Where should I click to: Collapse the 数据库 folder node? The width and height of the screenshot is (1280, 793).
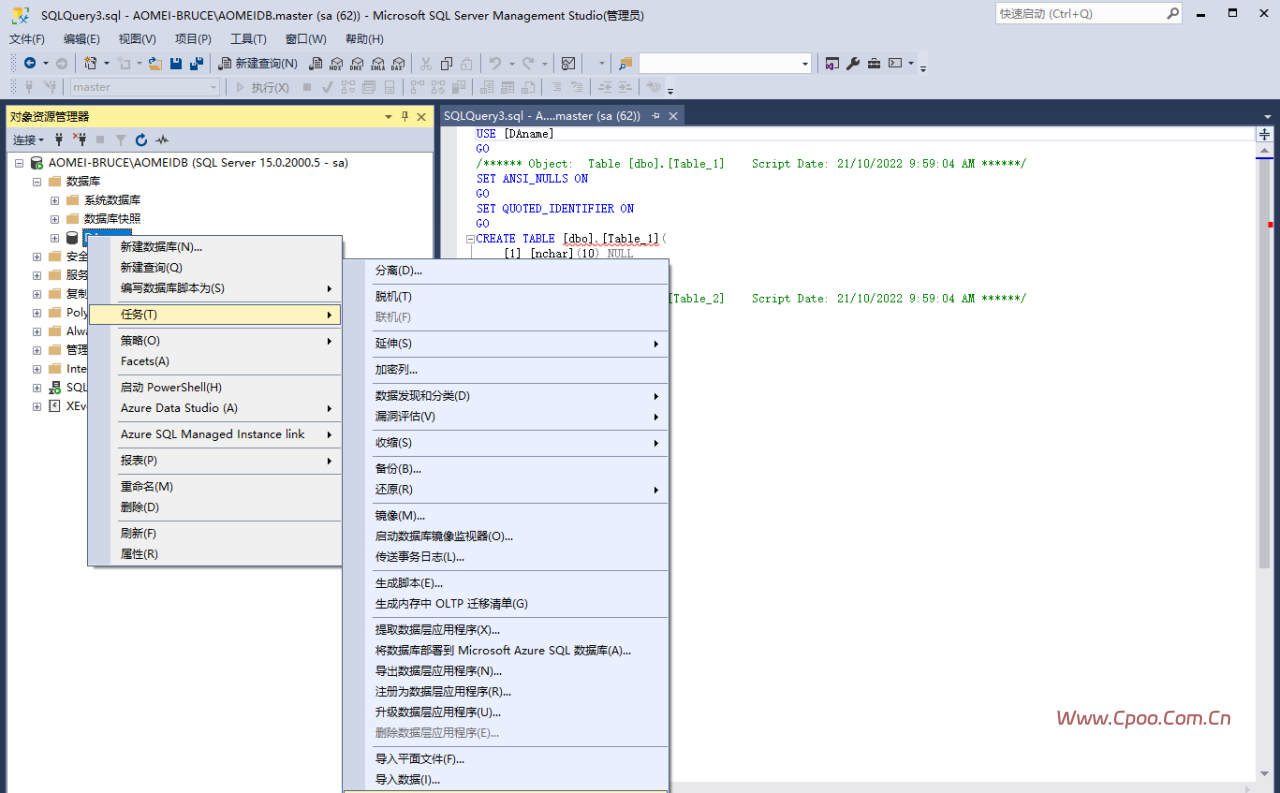click(37, 181)
